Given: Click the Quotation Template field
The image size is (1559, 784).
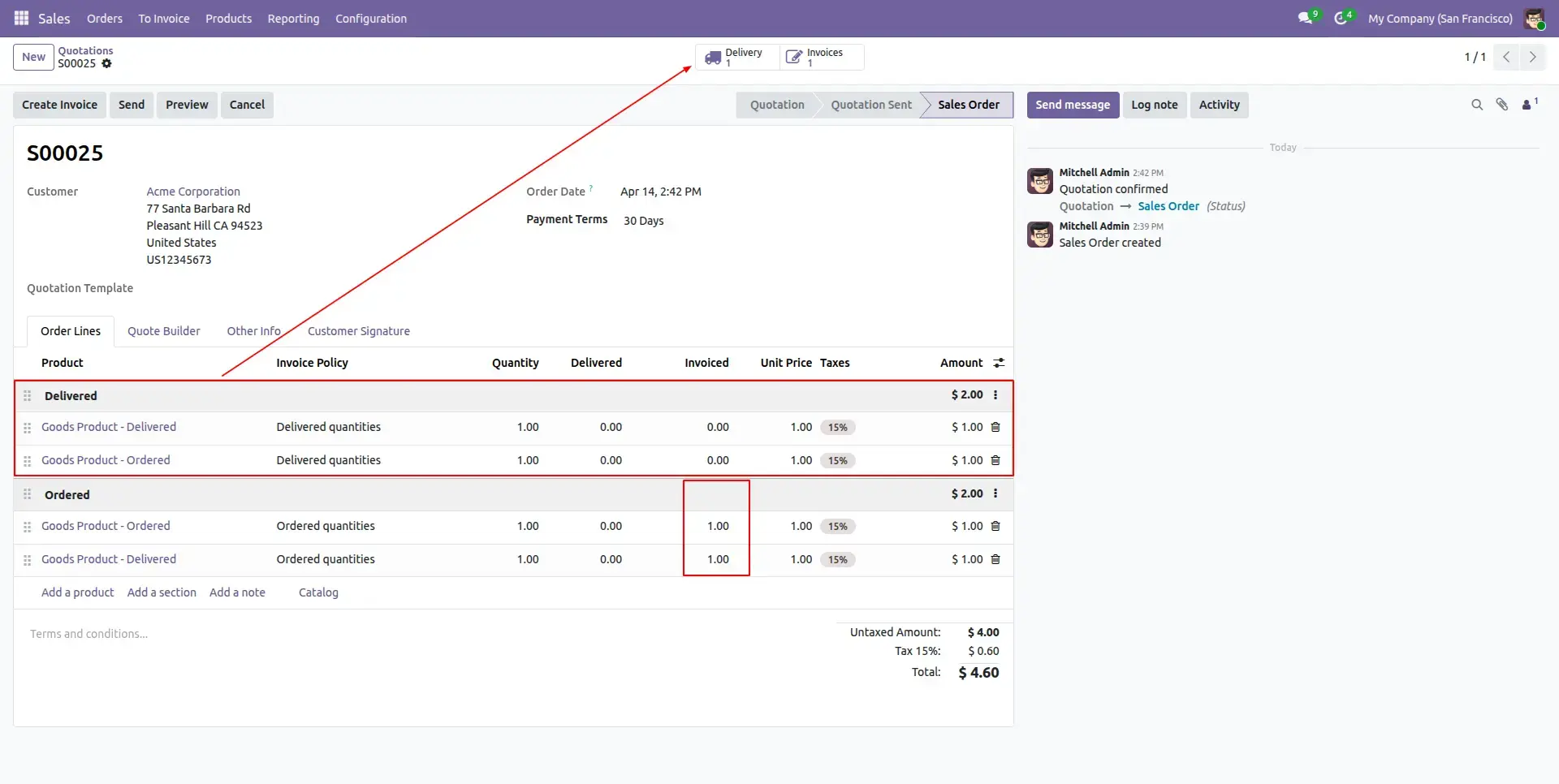Looking at the screenshot, I should point(80,288).
